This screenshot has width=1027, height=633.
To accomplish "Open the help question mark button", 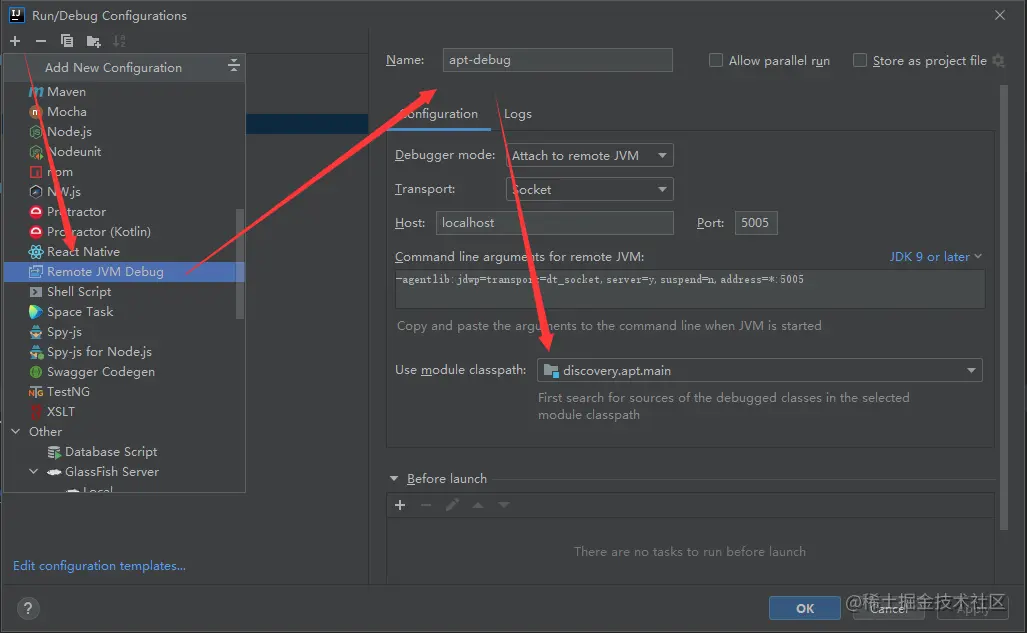I will click(28, 609).
